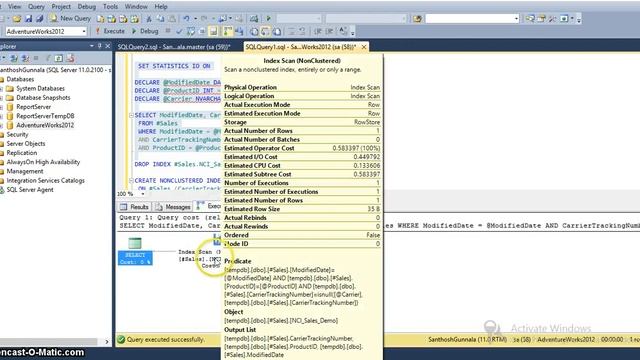
Task: Collapse CREATE NONCLUSTERED INDEX outline
Action: tap(131, 180)
